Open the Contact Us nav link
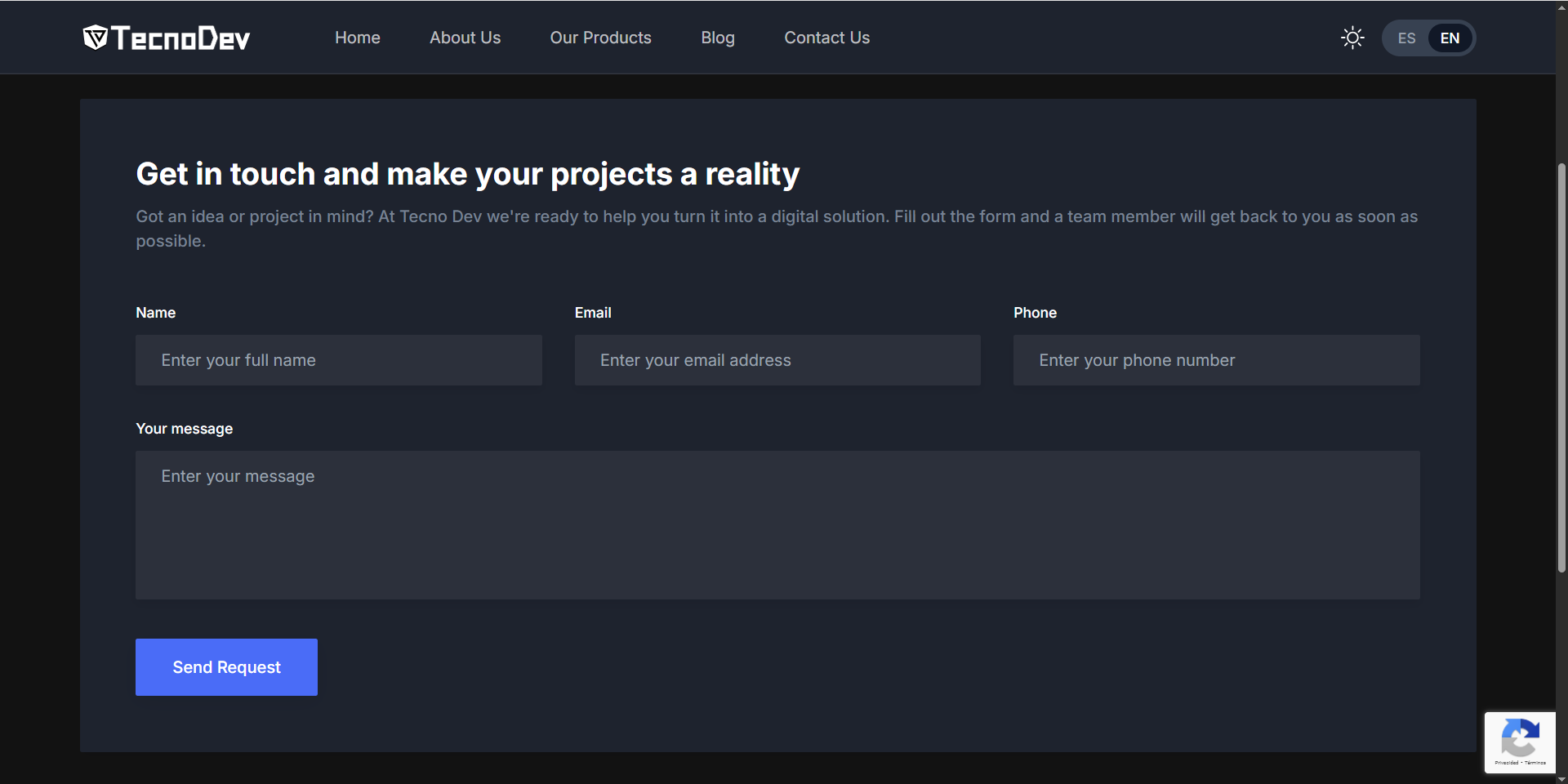Viewport: 1568px width, 784px height. tap(826, 38)
